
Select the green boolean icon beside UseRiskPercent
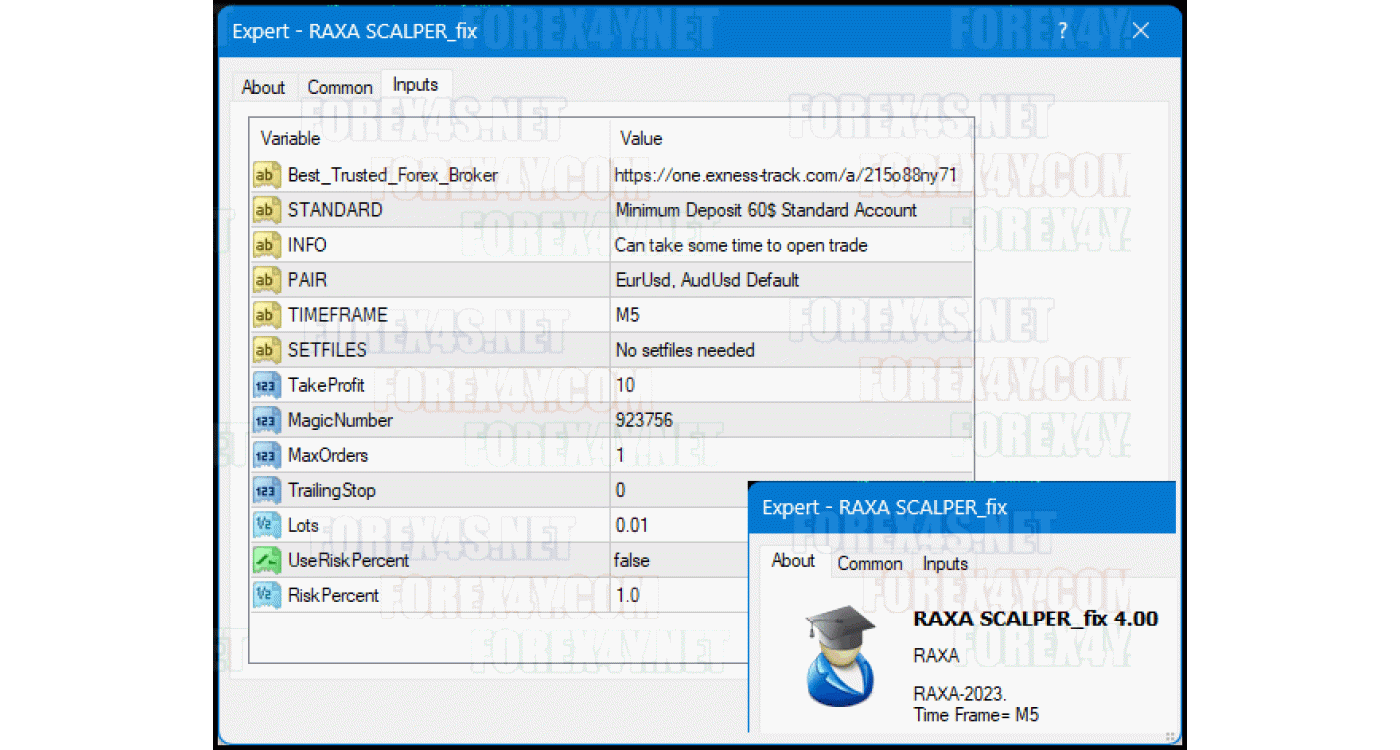(x=265, y=560)
